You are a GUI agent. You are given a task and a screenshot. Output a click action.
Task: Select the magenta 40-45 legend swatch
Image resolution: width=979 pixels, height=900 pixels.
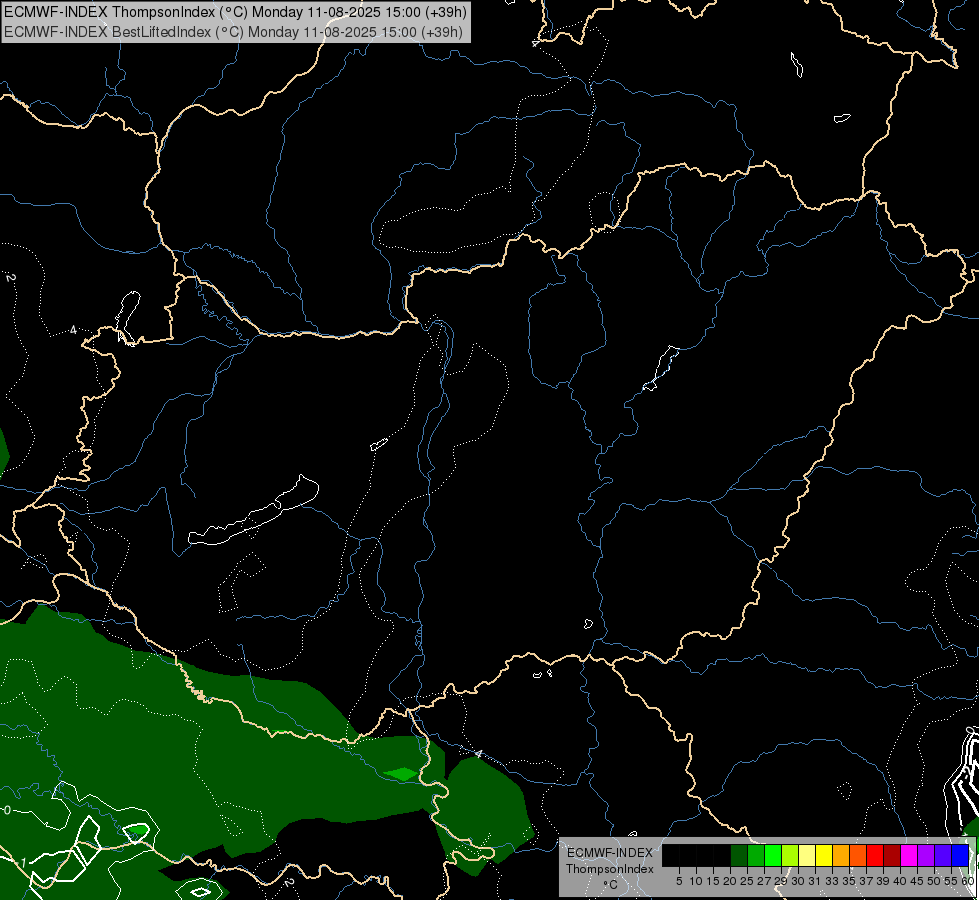[x=909, y=855]
